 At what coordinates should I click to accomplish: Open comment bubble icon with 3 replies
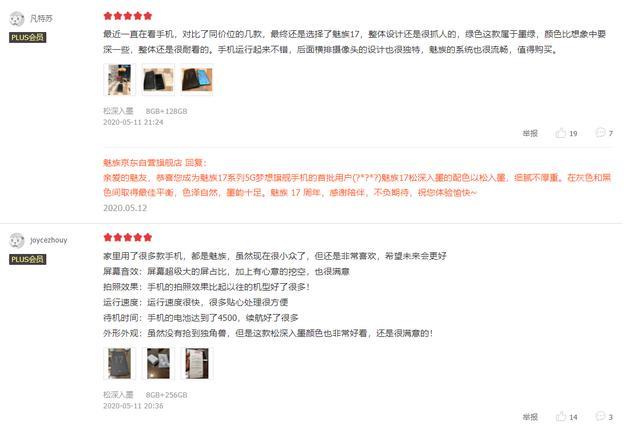[x=600, y=416]
